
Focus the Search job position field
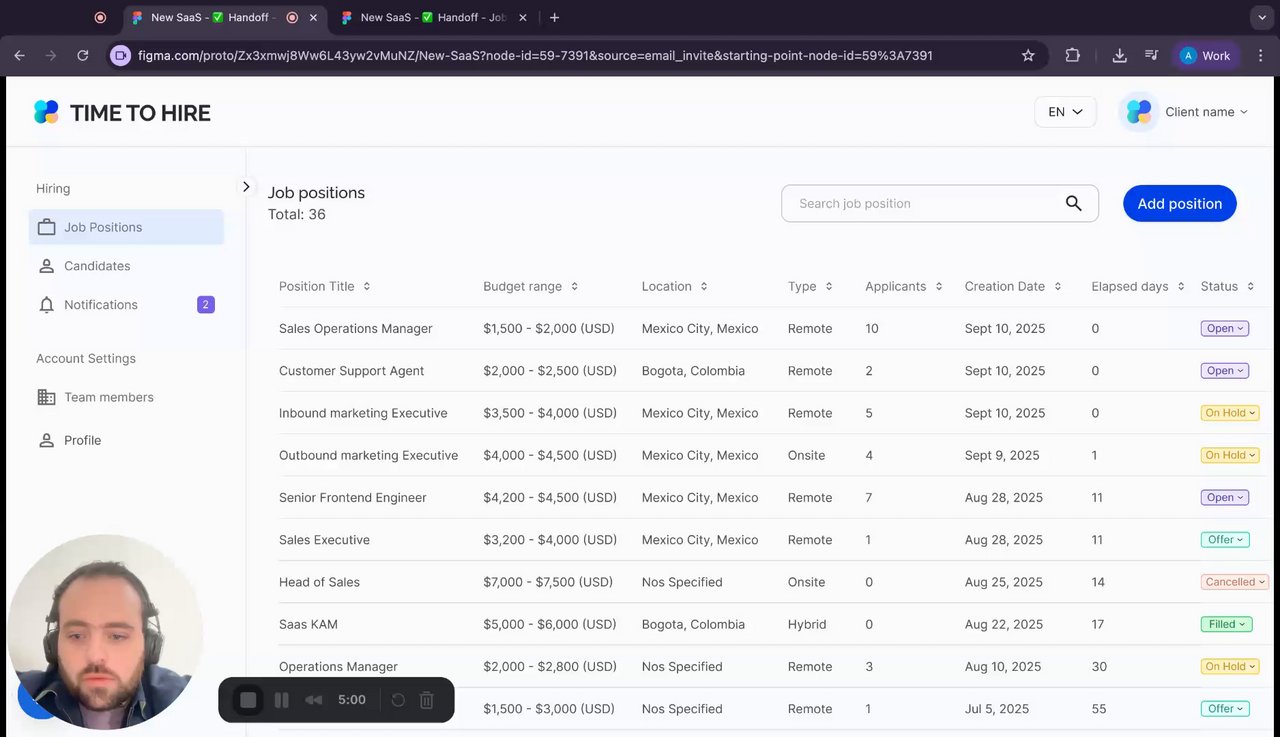tap(920, 203)
